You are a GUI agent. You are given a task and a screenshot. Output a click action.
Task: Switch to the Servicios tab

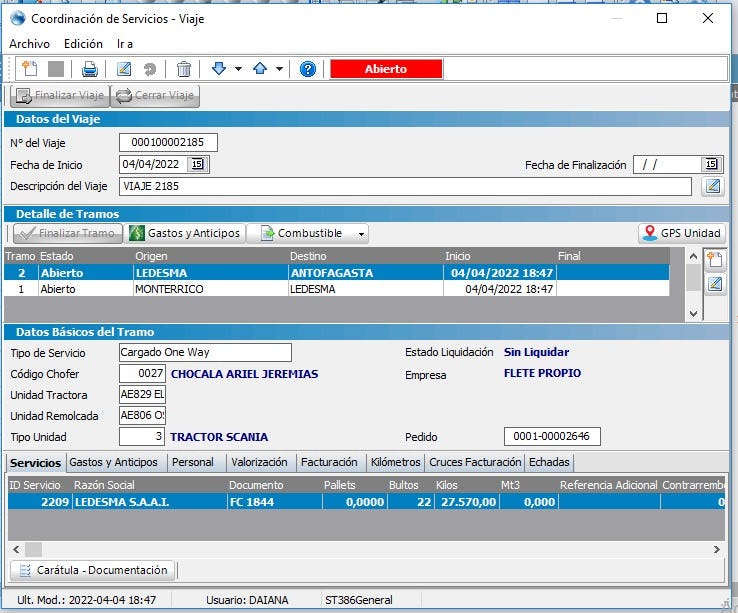35,463
